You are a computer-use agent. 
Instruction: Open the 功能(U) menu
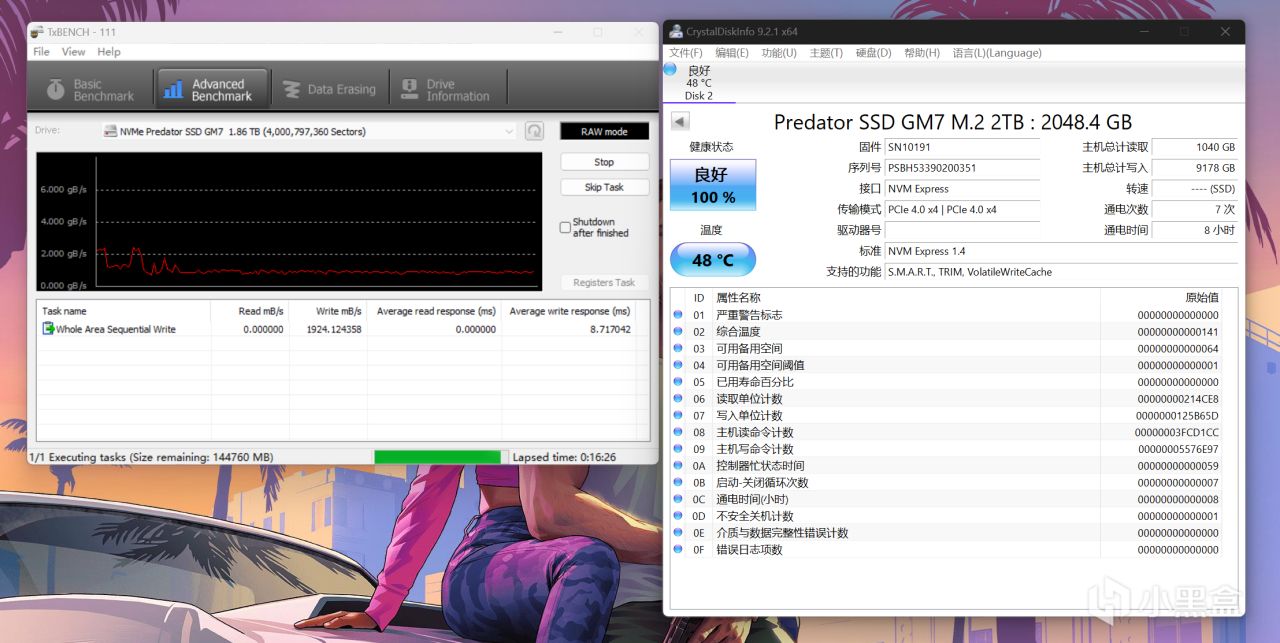coord(779,53)
